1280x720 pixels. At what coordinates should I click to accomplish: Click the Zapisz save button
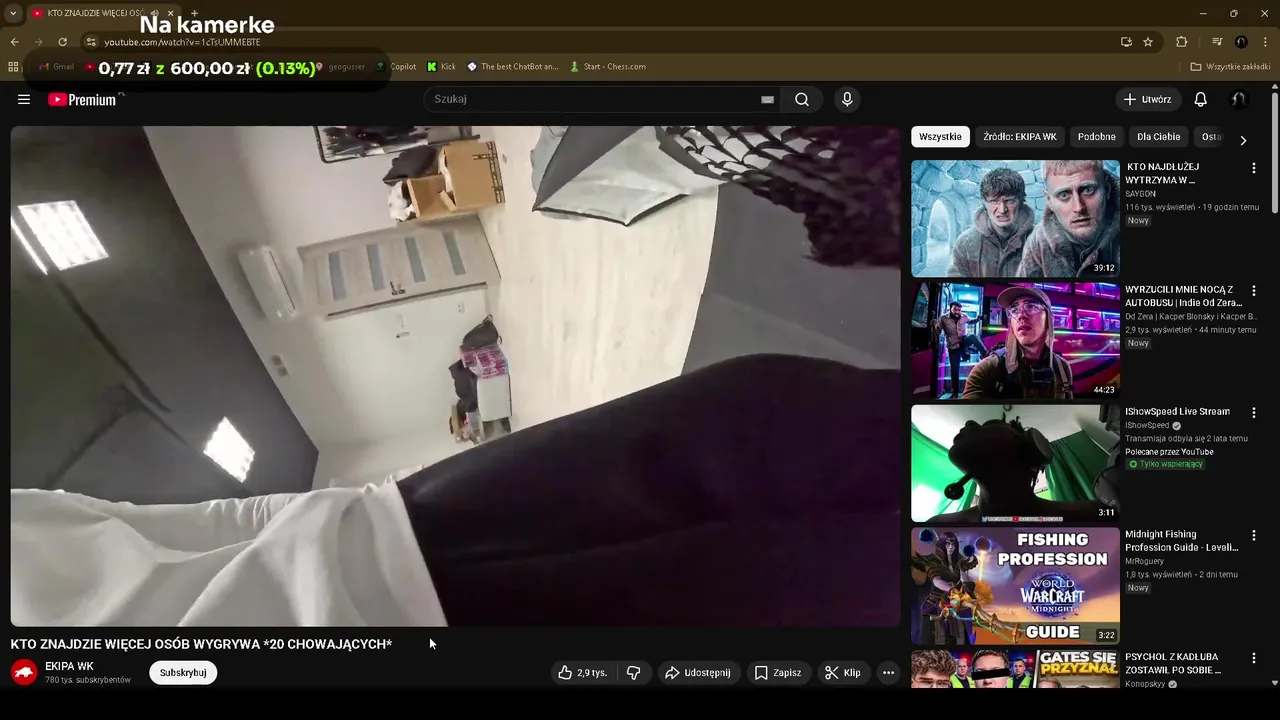coord(777,673)
